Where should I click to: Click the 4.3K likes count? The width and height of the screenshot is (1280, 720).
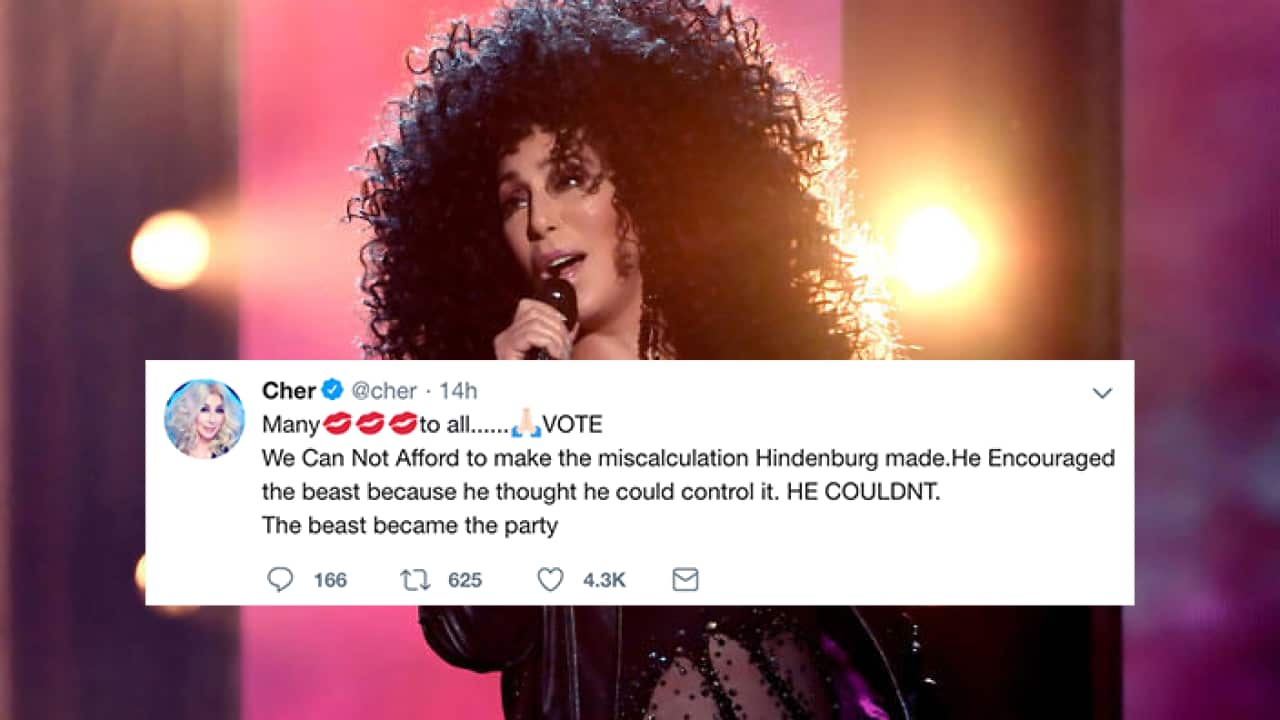pyautogui.click(x=605, y=580)
